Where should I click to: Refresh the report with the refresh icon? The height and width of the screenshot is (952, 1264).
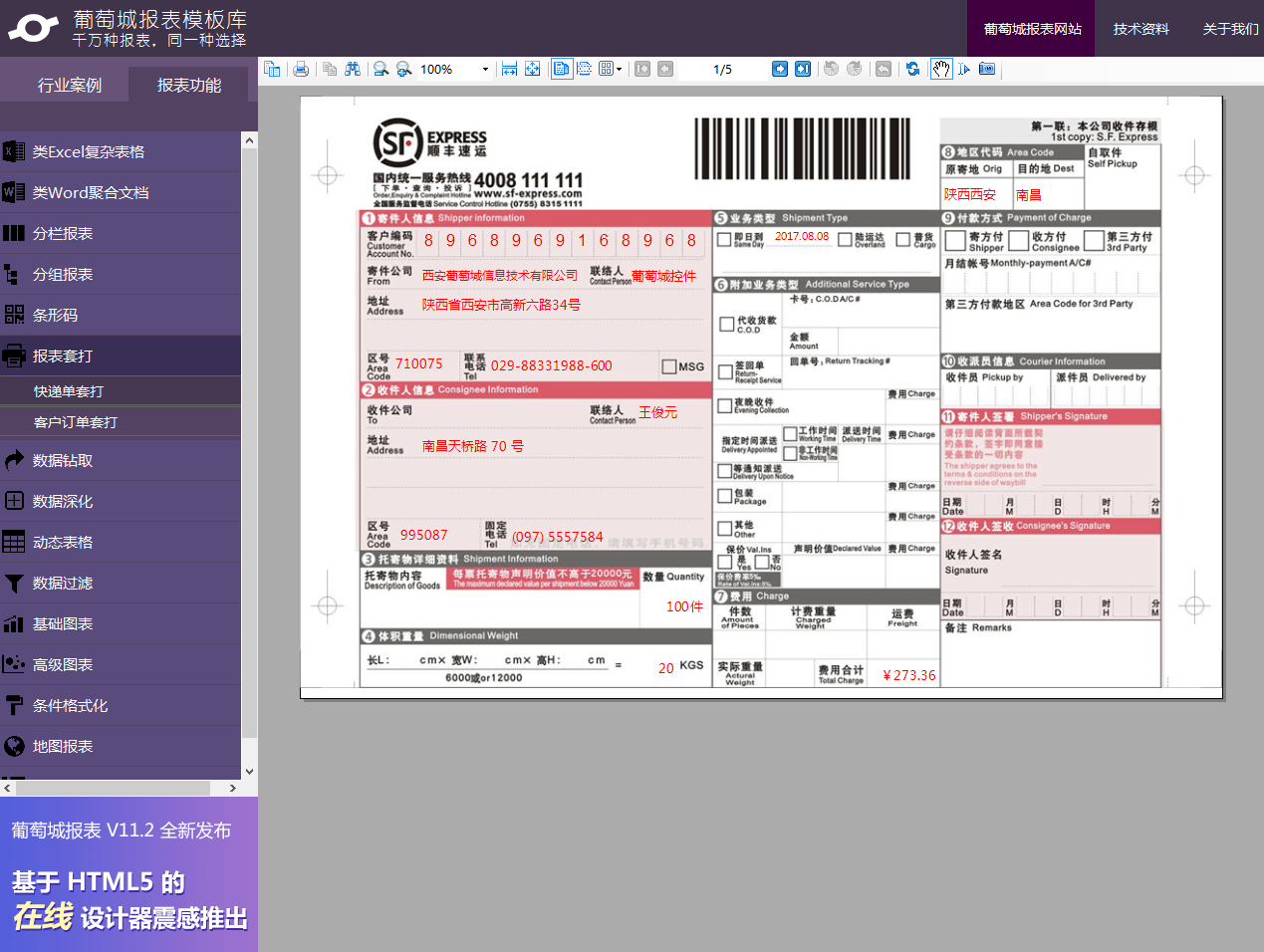[912, 69]
